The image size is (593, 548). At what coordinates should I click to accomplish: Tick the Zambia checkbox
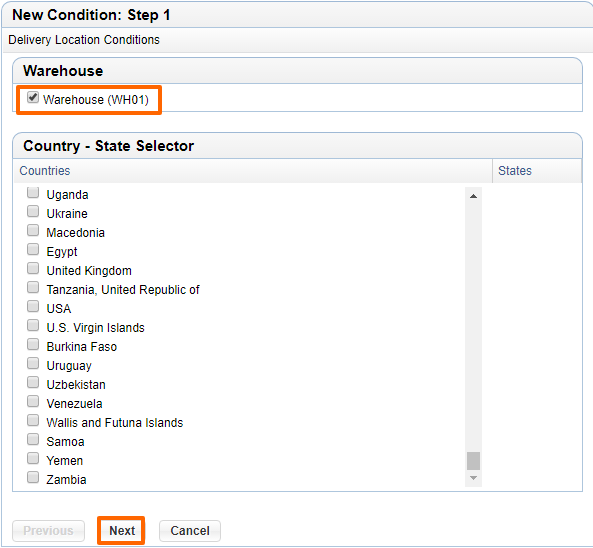[33, 477]
